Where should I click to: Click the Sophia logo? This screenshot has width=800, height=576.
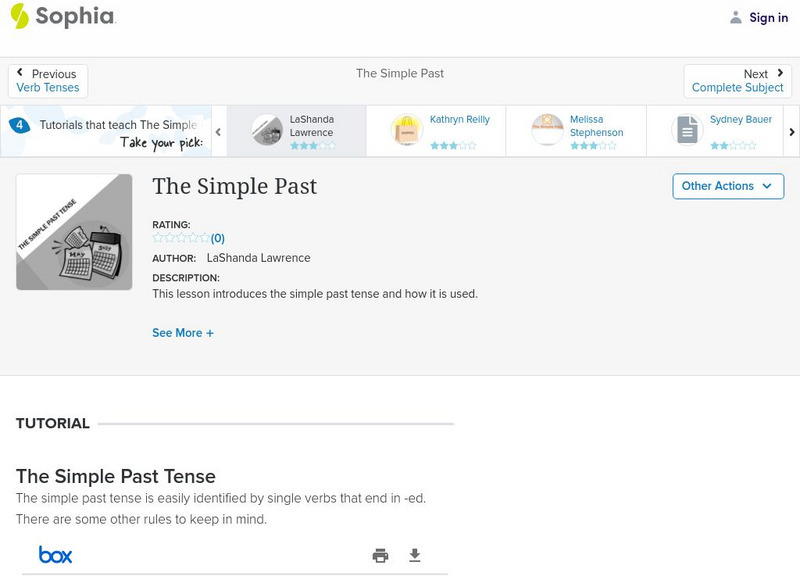pos(62,16)
